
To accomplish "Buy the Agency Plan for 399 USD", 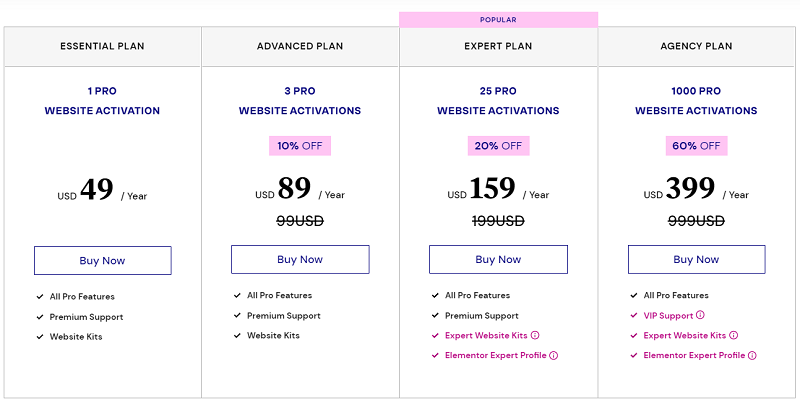I will tap(696, 259).
